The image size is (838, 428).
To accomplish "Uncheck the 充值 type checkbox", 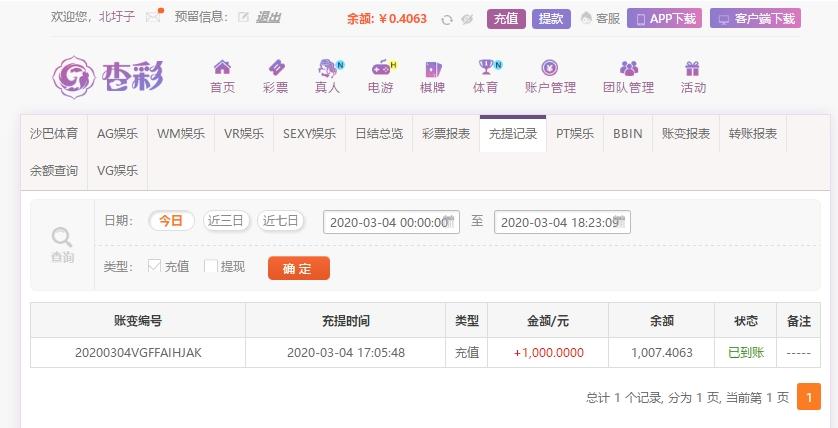I will (154, 265).
